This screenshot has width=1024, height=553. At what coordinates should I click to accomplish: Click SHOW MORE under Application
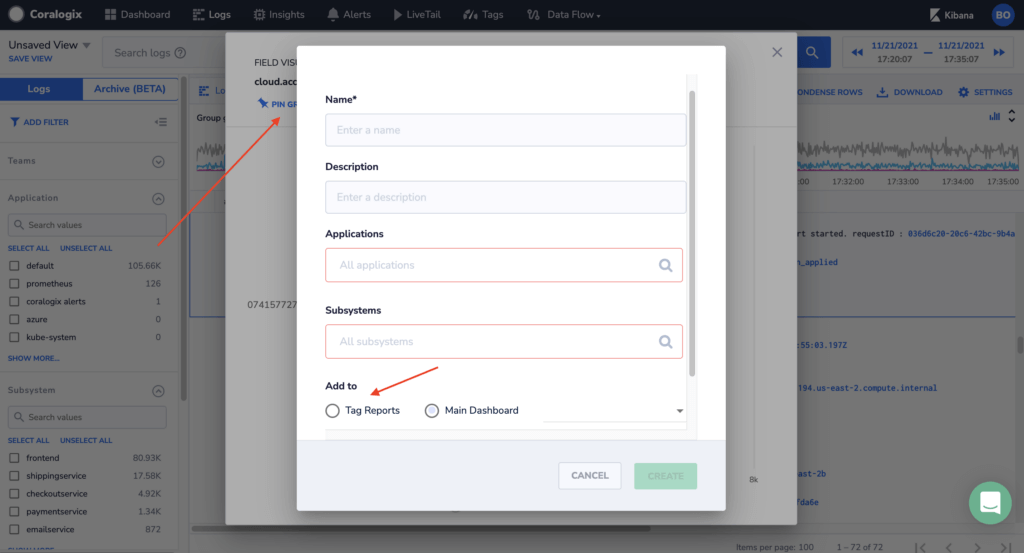point(33,358)
